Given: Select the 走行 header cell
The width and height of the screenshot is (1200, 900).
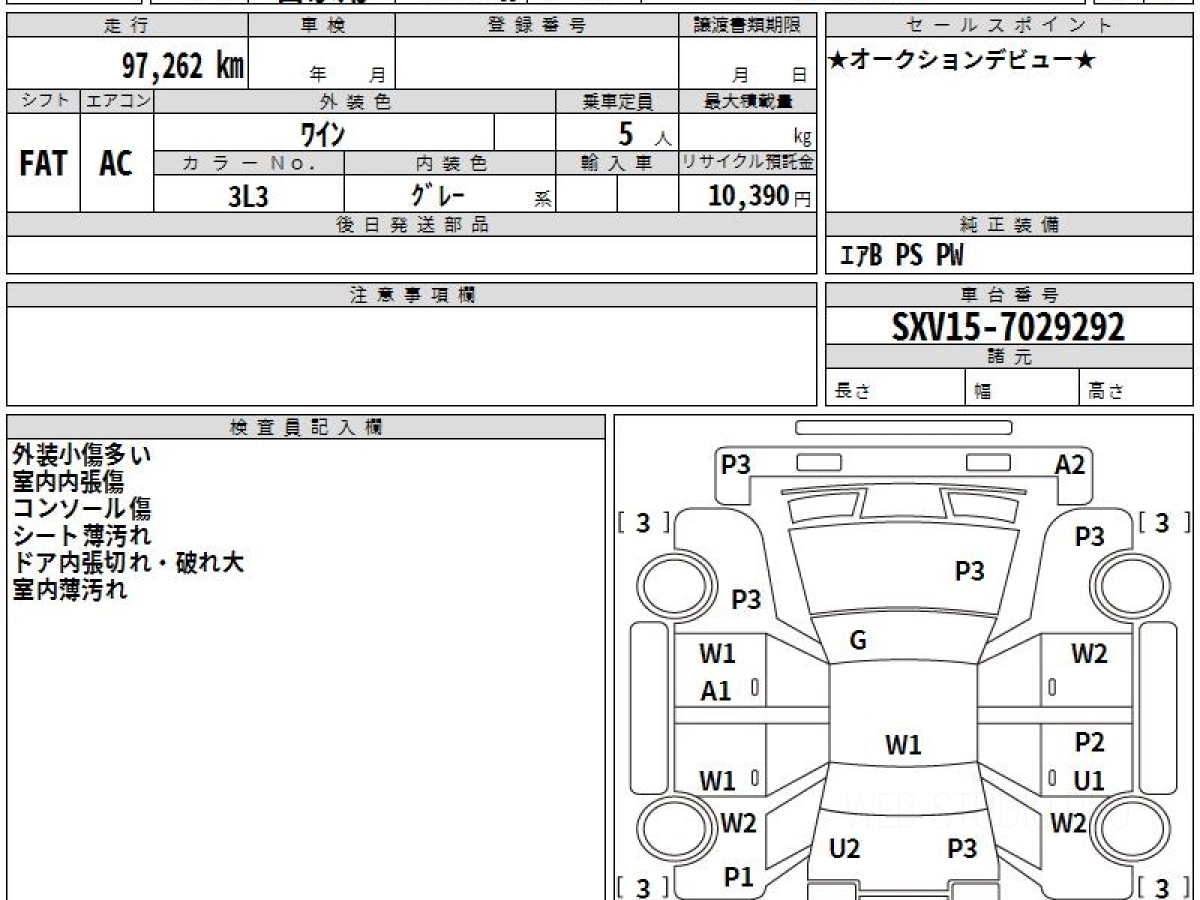Looking at the screenshot, I should pyautogui.click(x=127, y=26).
